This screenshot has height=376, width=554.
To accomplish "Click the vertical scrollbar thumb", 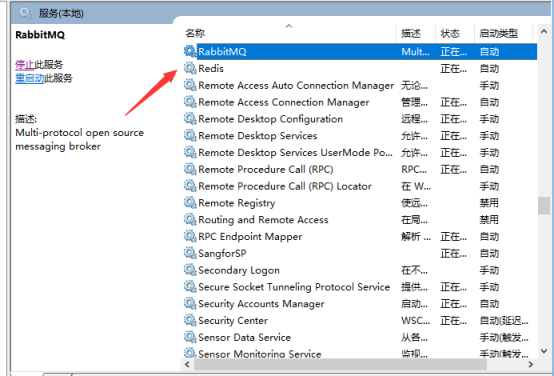I will tap(544, 206).
